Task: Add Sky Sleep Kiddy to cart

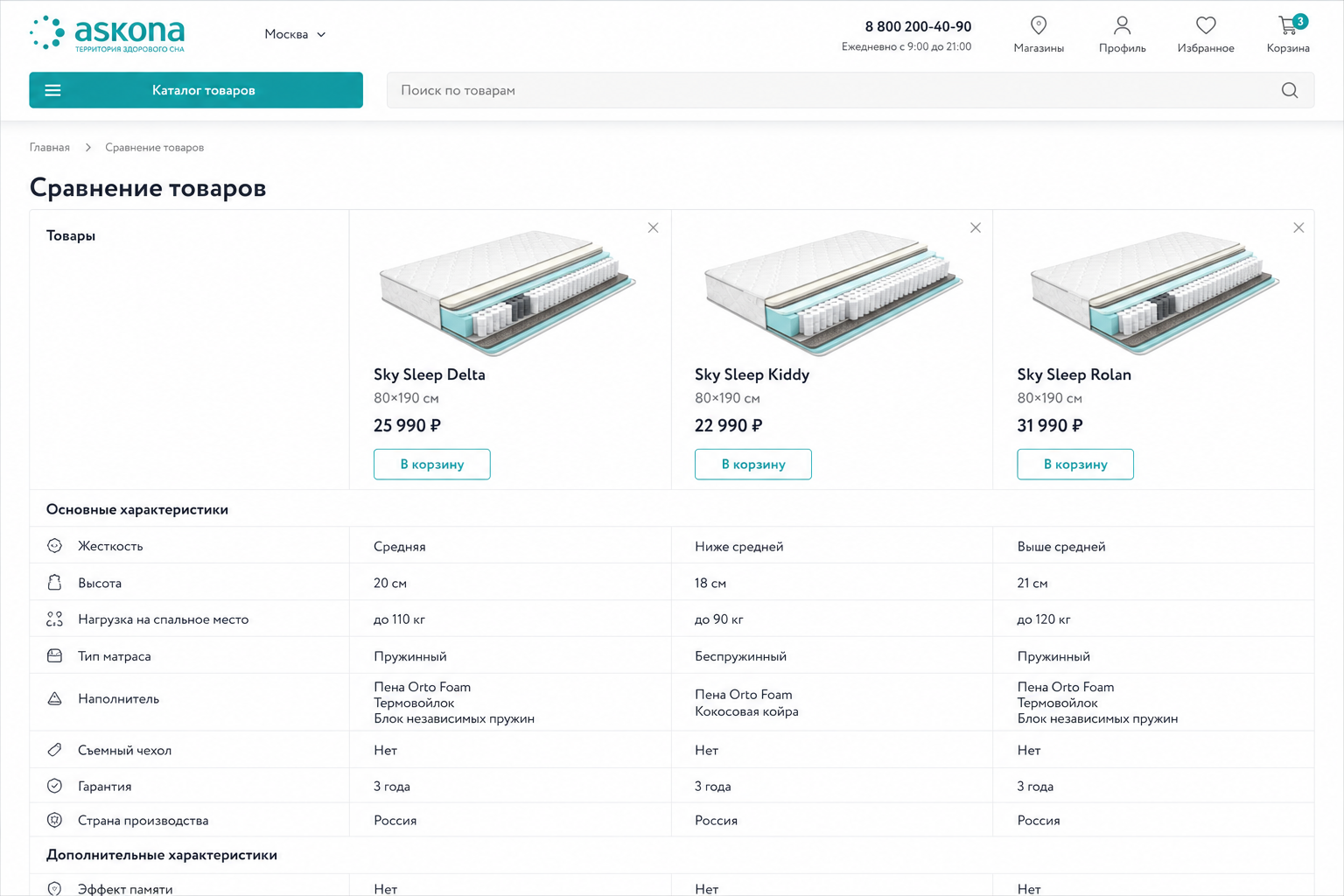Action: click(753, 464)
